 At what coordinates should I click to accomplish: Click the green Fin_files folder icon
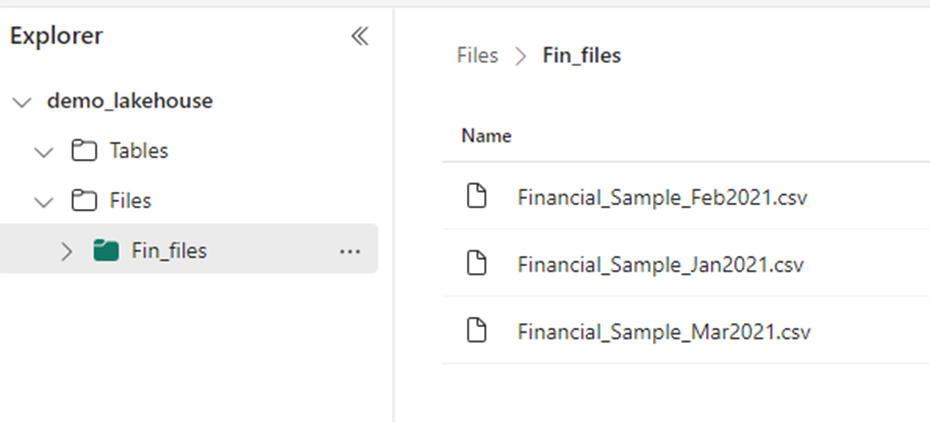coord(106,250)
